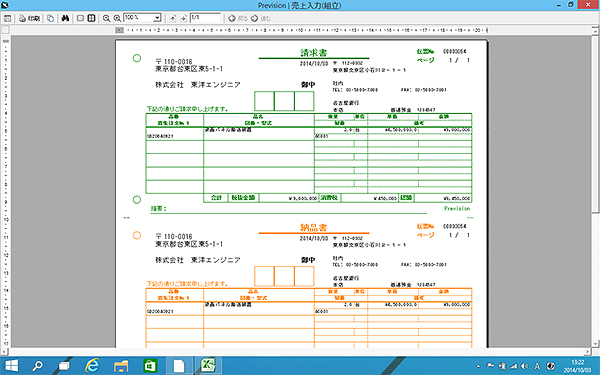The height and width of the screenshot is (375, 600).
Task: Click the zoom out magnifier
Action: point(106,18)
